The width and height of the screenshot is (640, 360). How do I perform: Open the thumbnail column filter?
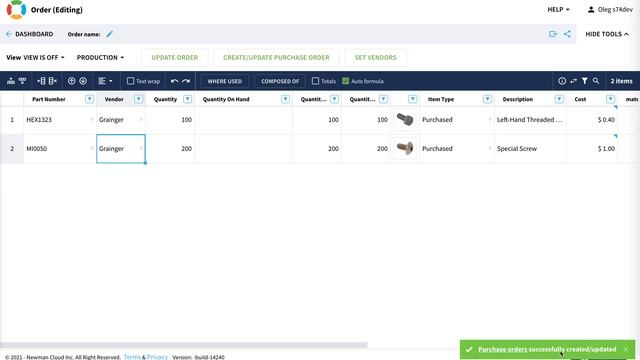[x=413, y=99]
